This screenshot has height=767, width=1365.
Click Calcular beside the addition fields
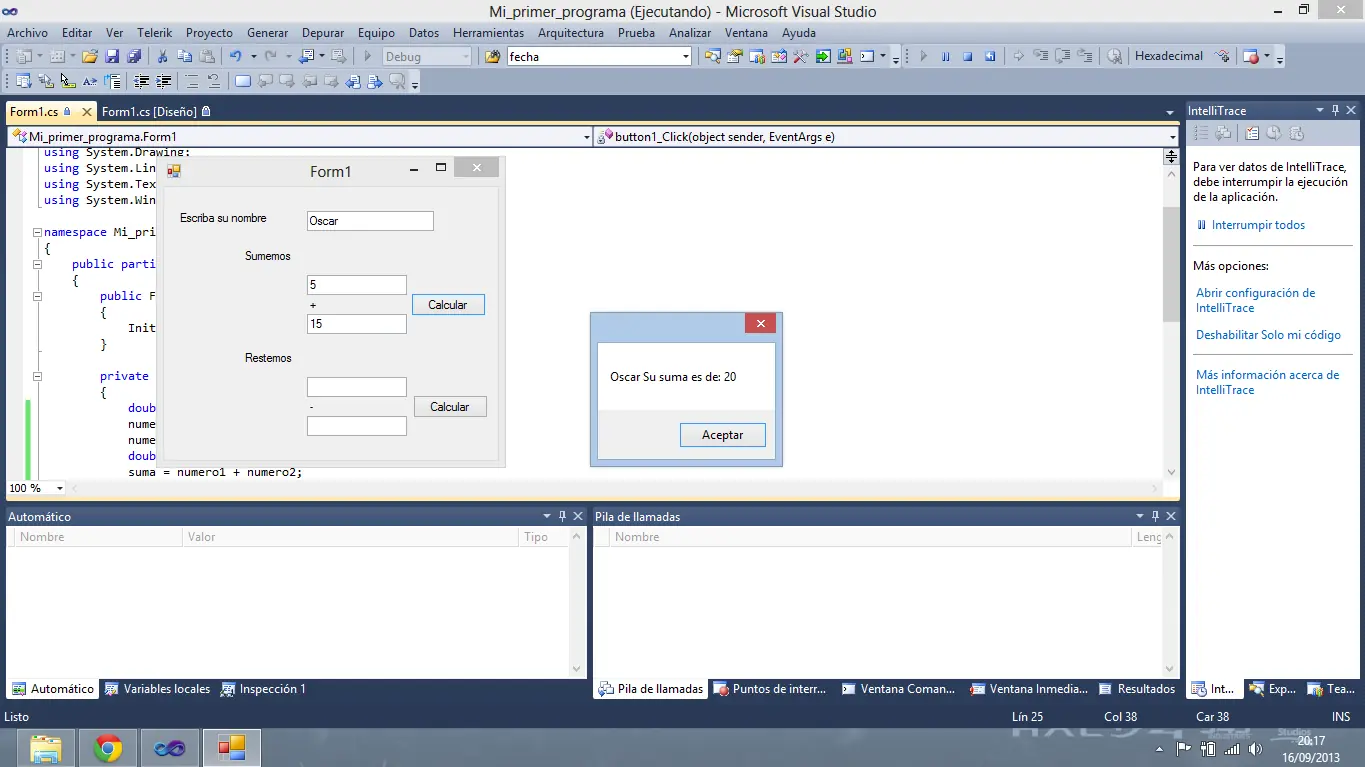coord(448,305)
